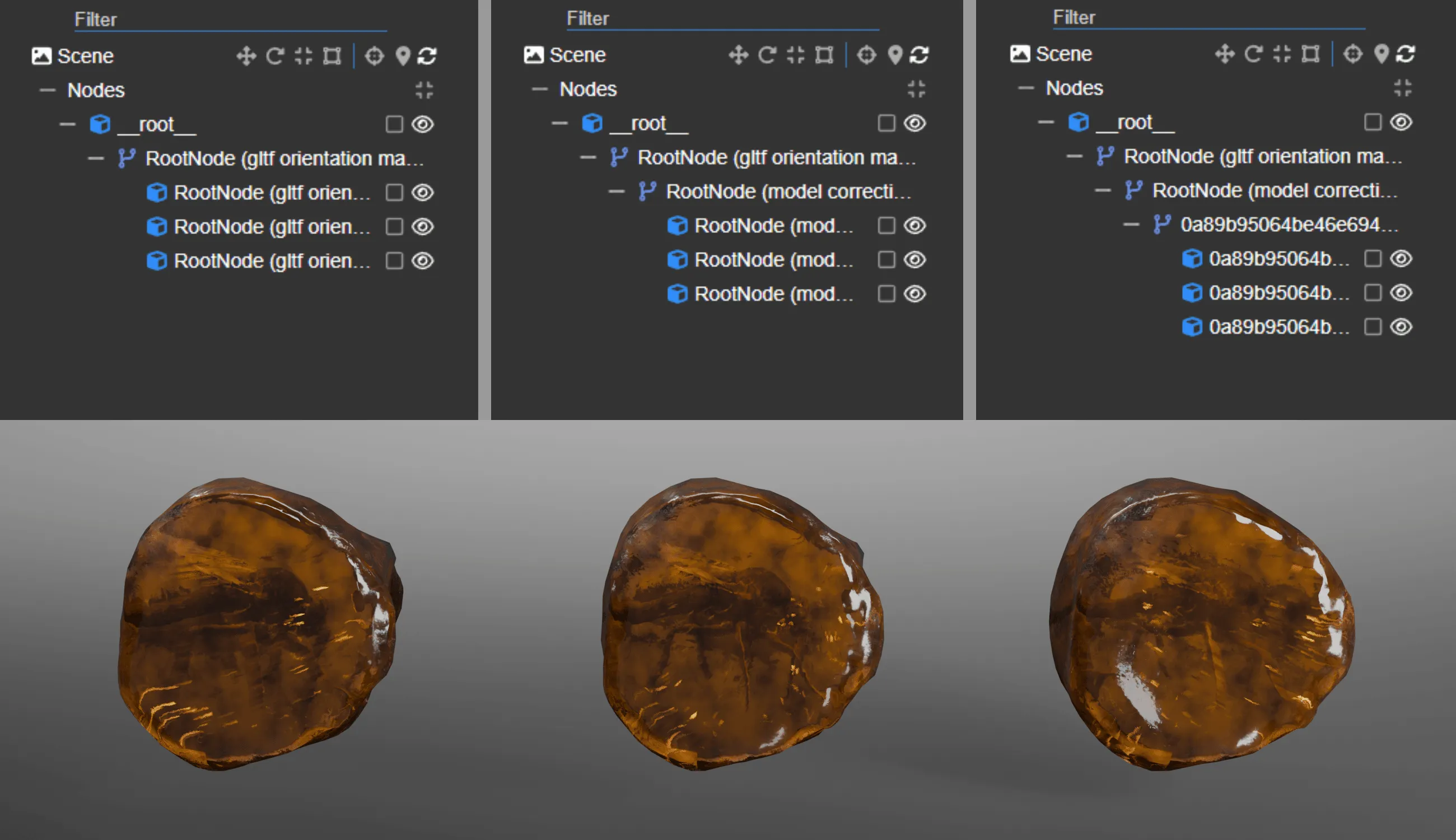Refresh the scene explorer in the left panel
This screenshot has width=1456, height=840.
coord(427,56)
